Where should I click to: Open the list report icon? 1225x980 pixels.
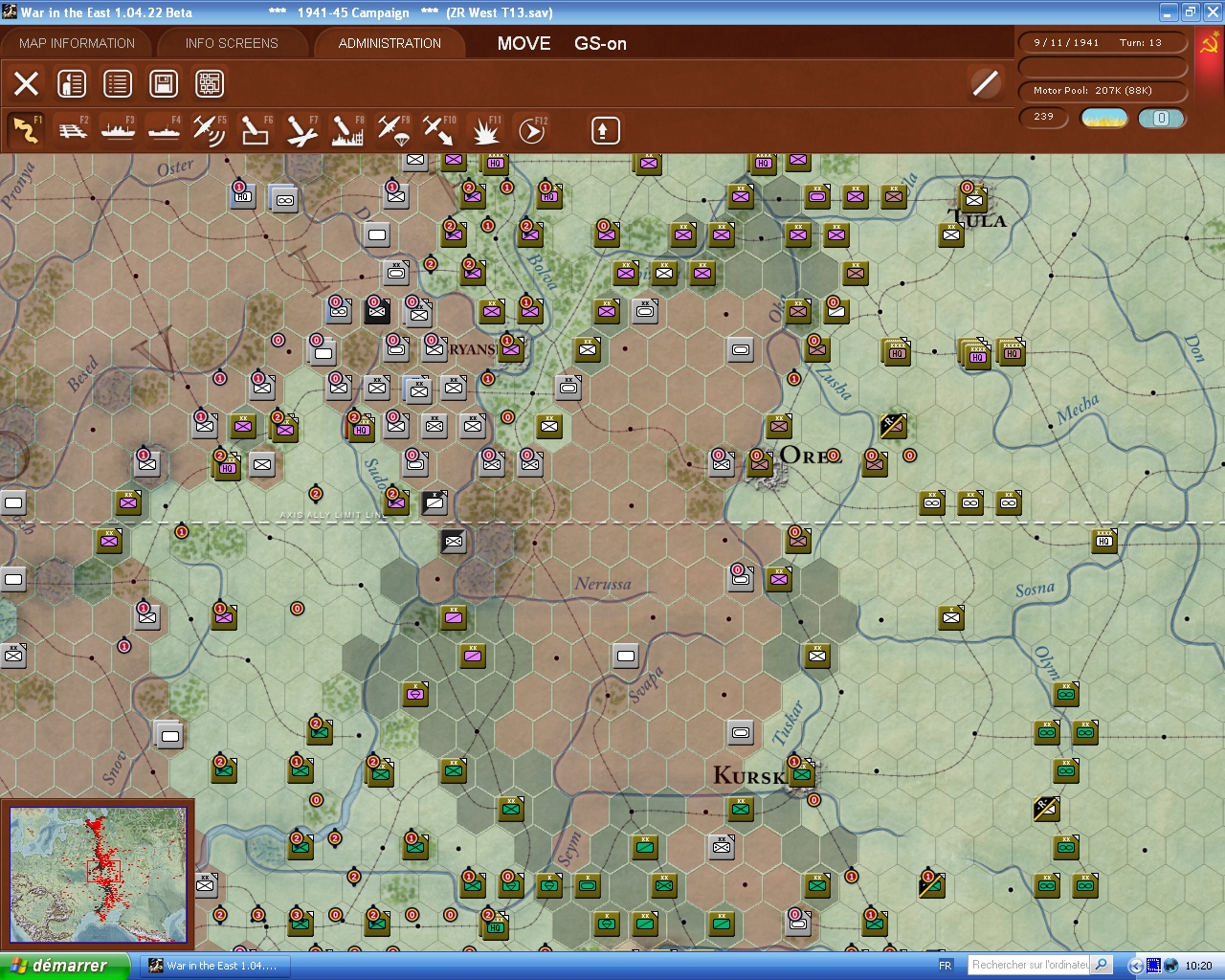pos(118,84)
